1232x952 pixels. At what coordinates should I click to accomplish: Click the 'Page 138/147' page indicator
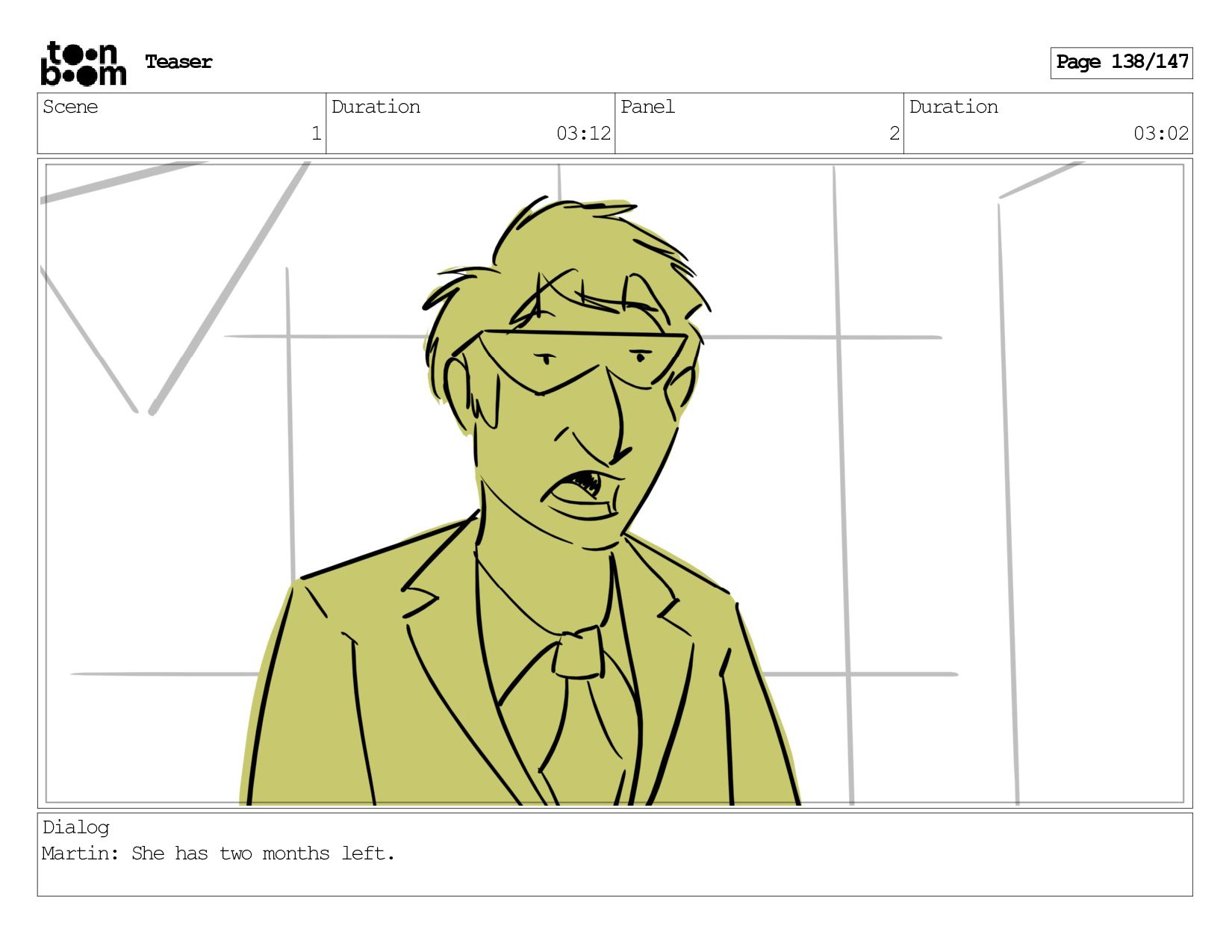coord(1121,63)
